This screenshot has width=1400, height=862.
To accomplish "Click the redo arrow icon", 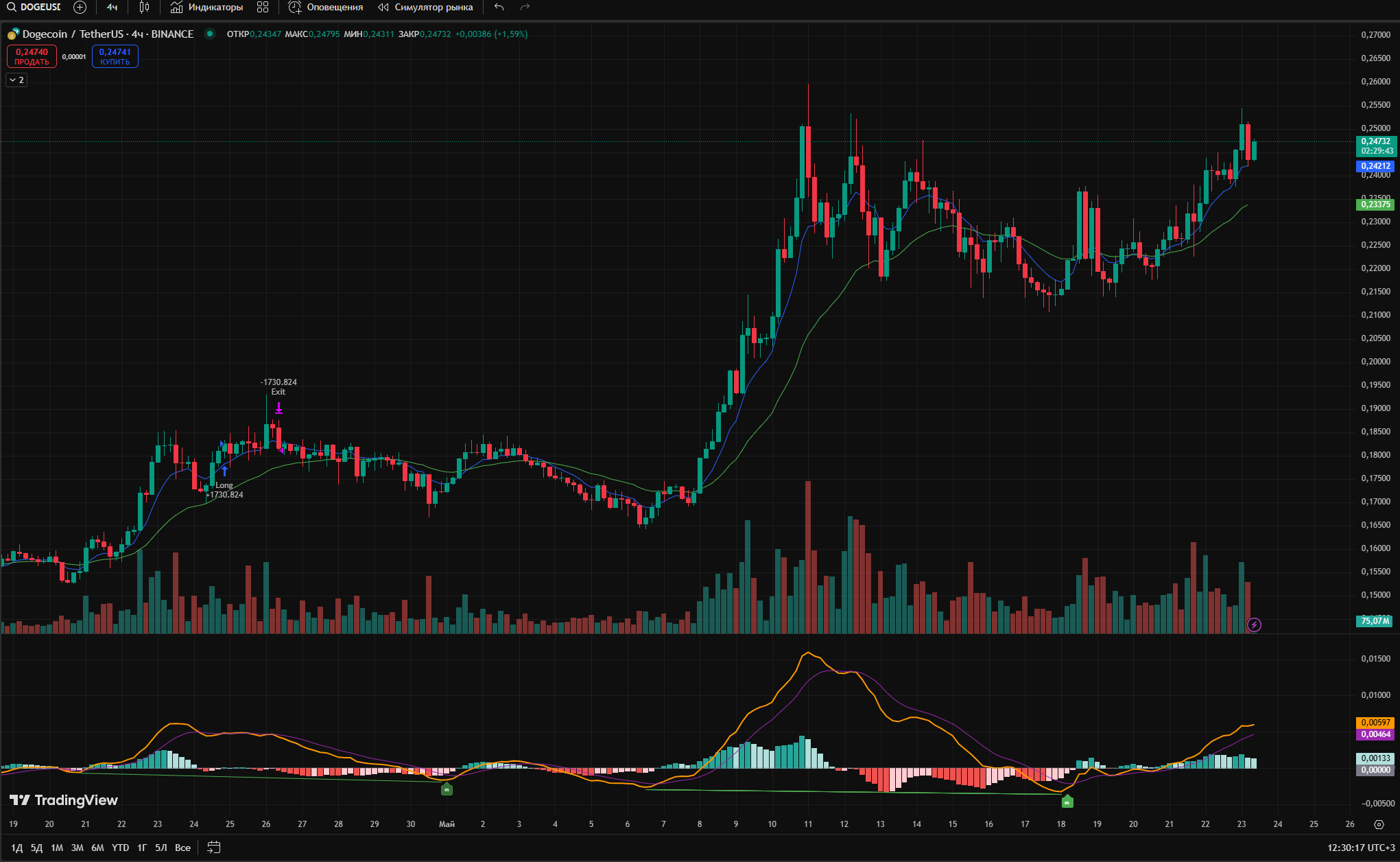I will pos(525,8).
